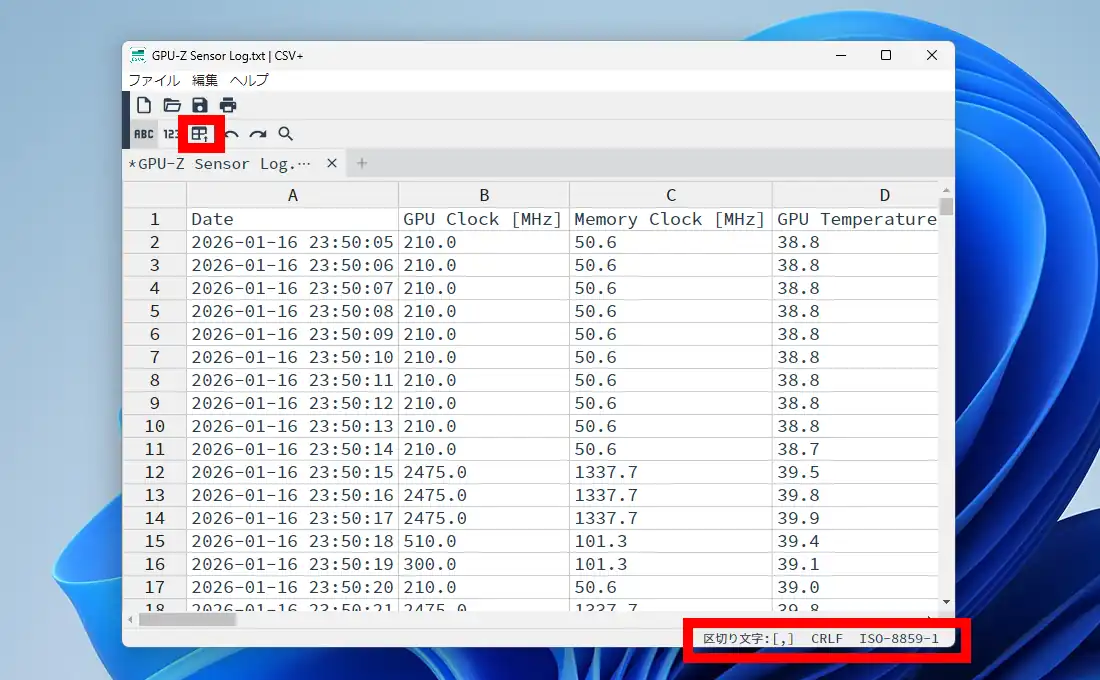Create a new file with the blank page icon

144,105
